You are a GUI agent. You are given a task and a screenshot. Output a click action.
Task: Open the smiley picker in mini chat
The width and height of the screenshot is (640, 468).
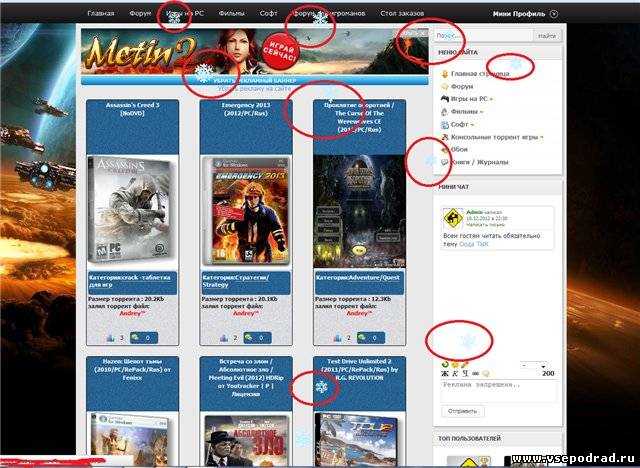coord(455,365)
